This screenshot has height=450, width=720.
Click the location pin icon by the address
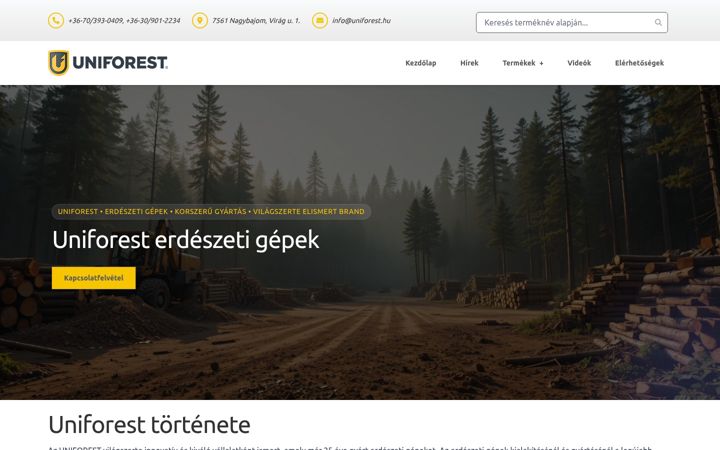[x=200, y=21]
